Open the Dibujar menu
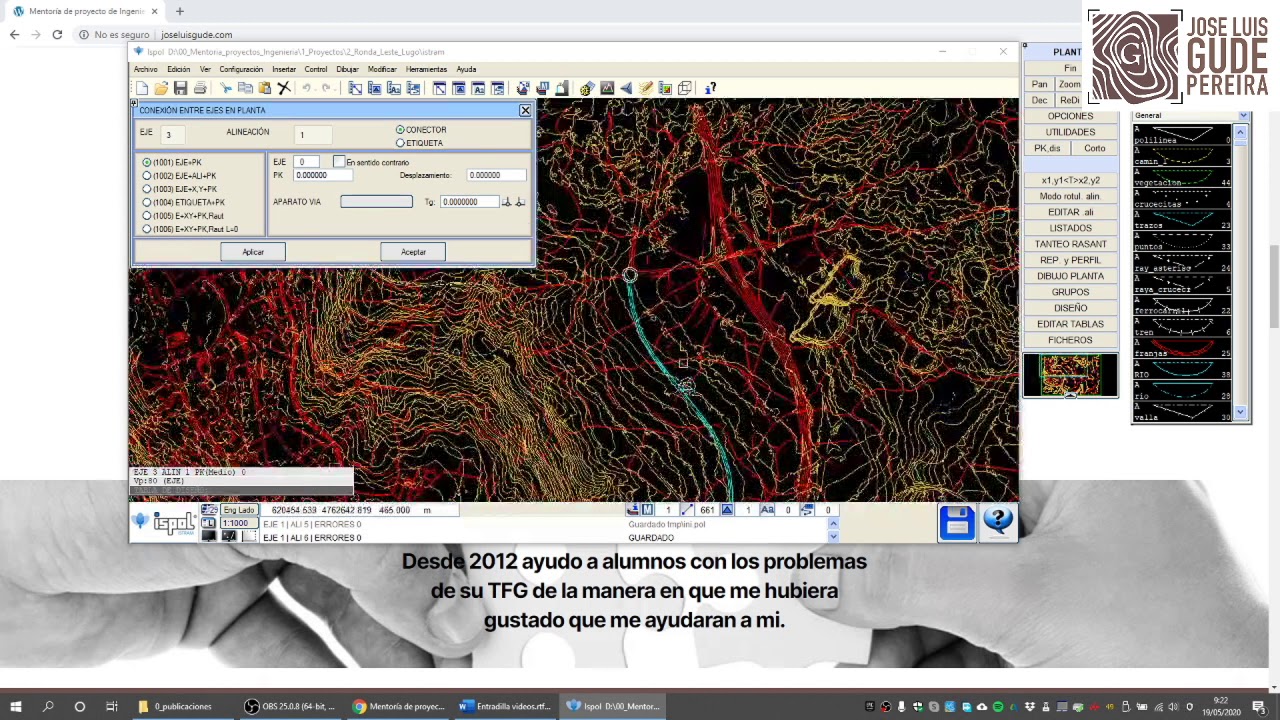 (347, 69)
